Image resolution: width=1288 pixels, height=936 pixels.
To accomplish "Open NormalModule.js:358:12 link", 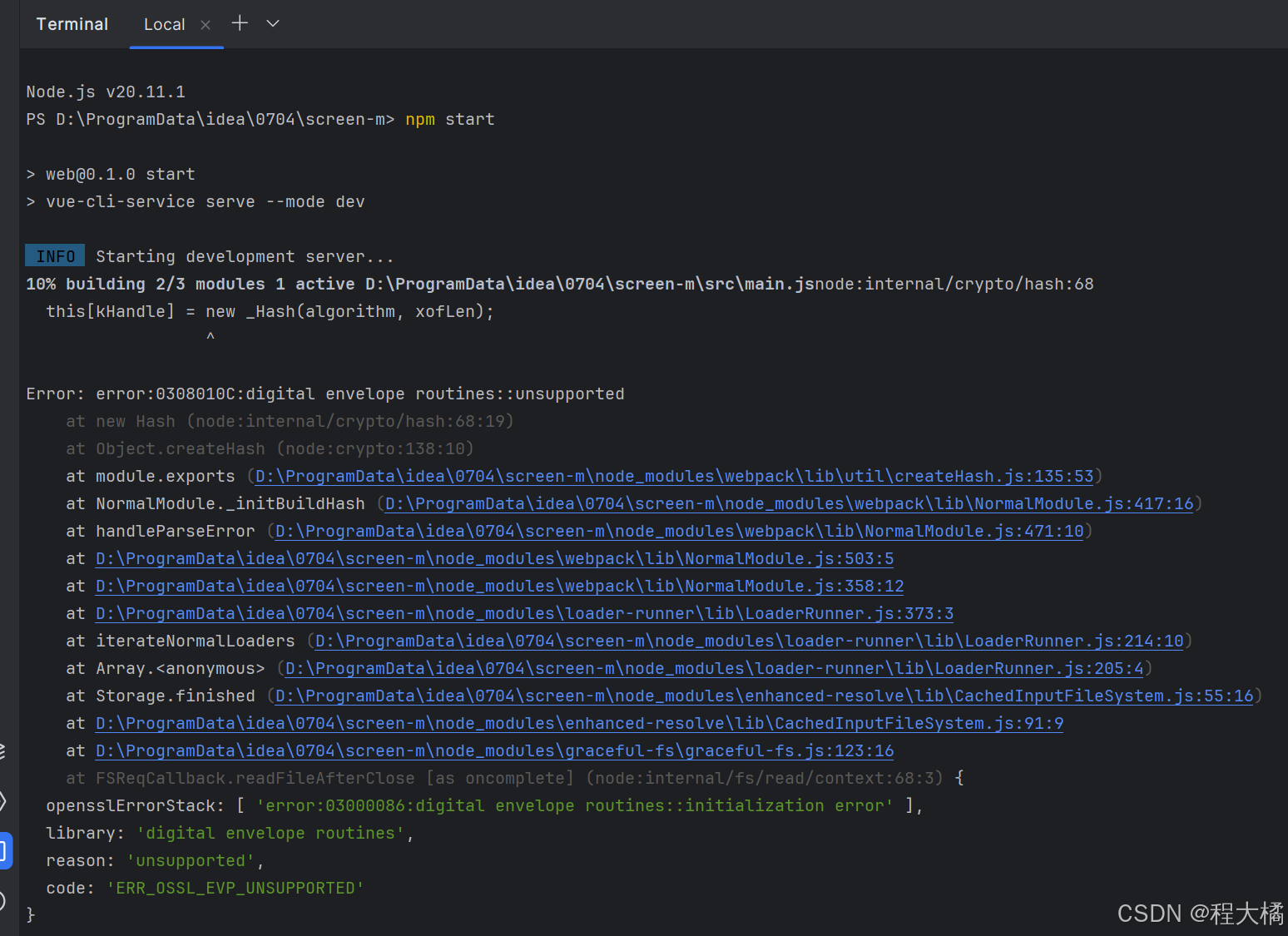I will click(498, 586).
